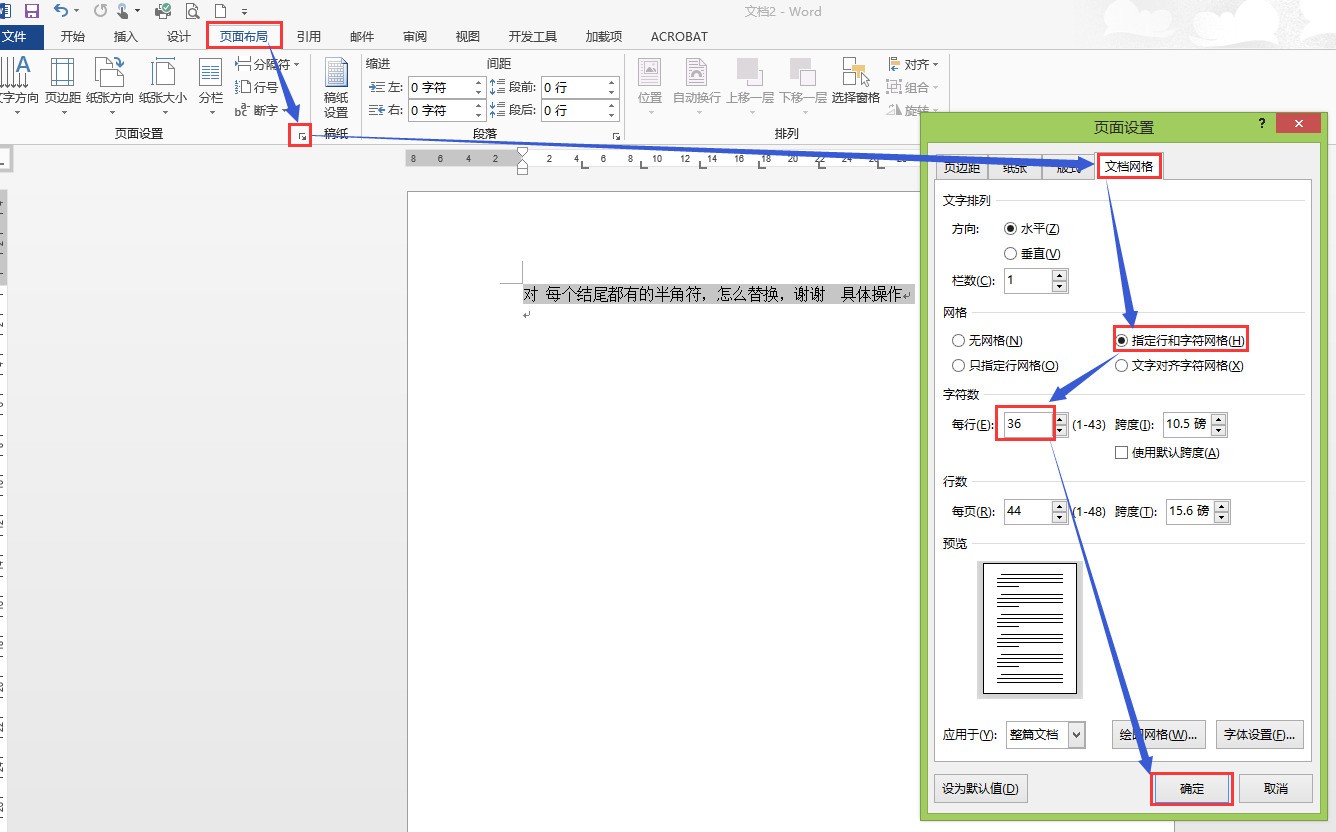This screenshot has height=832, width=1336.
Task: Click the 确定 button to confirm
Action: (x=1191, y=789)
